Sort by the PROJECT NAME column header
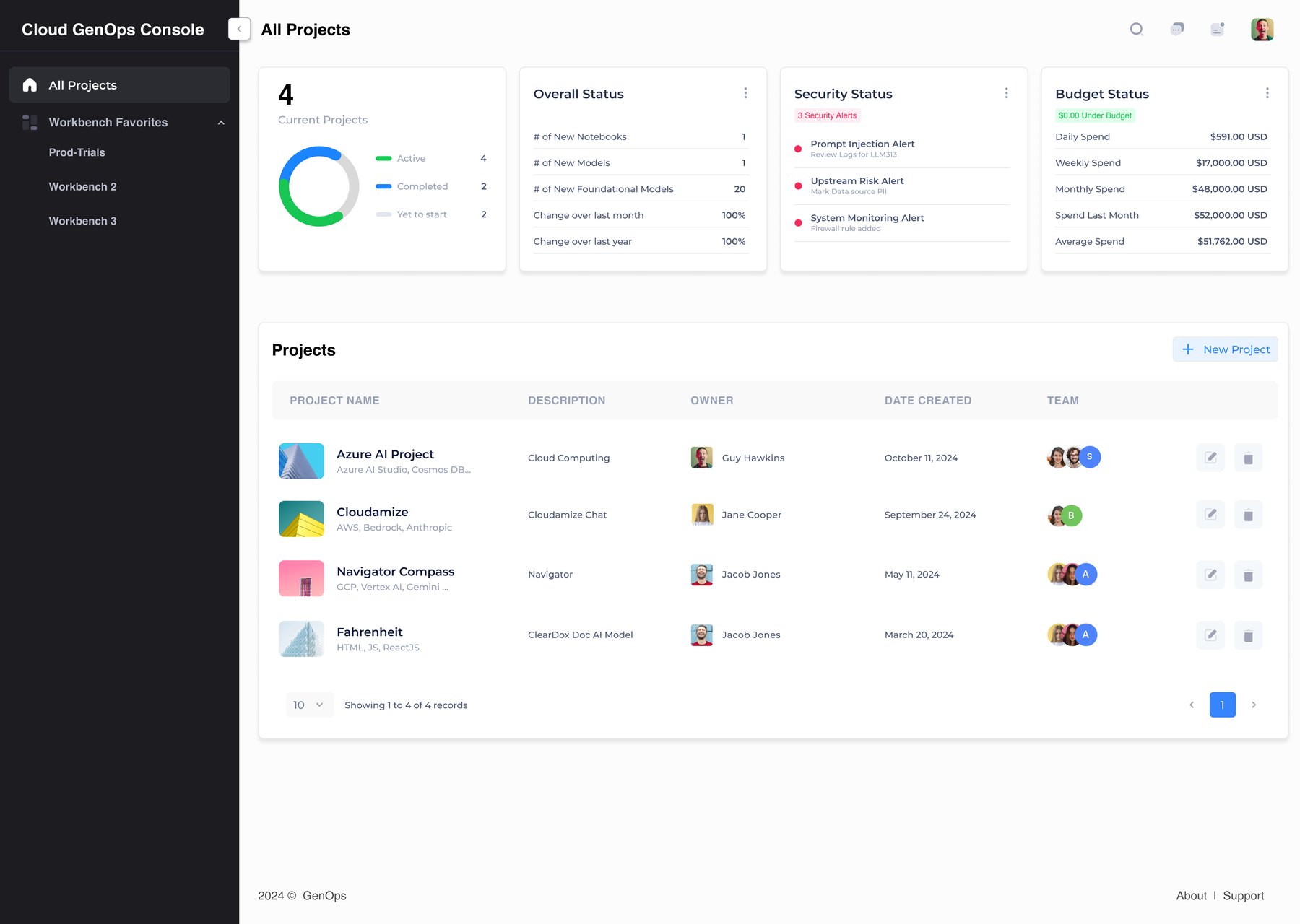This screenshot has width=1300, height=924. point(334,401)
